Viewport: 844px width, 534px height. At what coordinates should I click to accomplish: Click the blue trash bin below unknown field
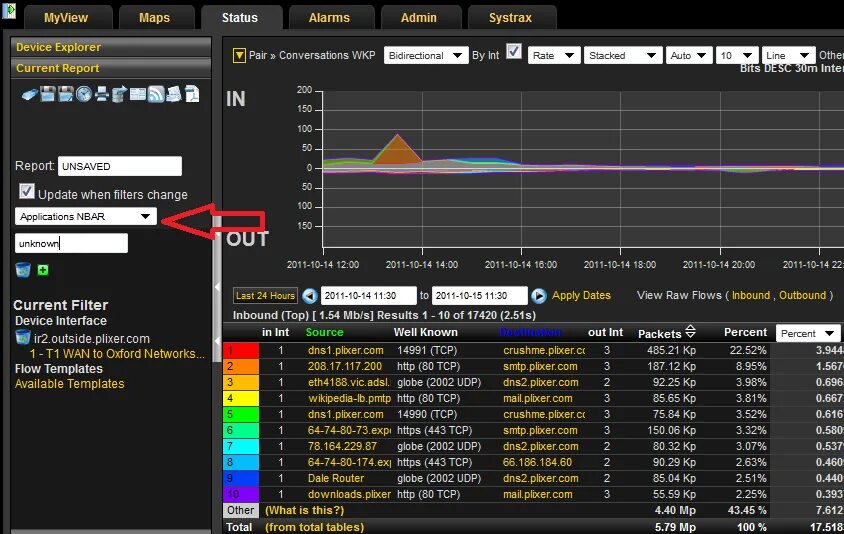(x=23, y=270)
